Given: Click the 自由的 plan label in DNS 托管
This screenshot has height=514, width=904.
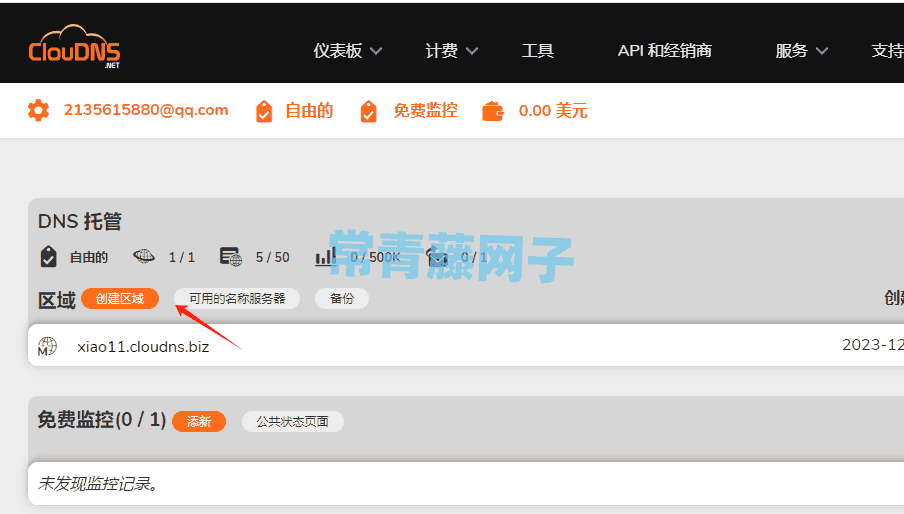Looking at the screenshot, I should tap(89, 257).
